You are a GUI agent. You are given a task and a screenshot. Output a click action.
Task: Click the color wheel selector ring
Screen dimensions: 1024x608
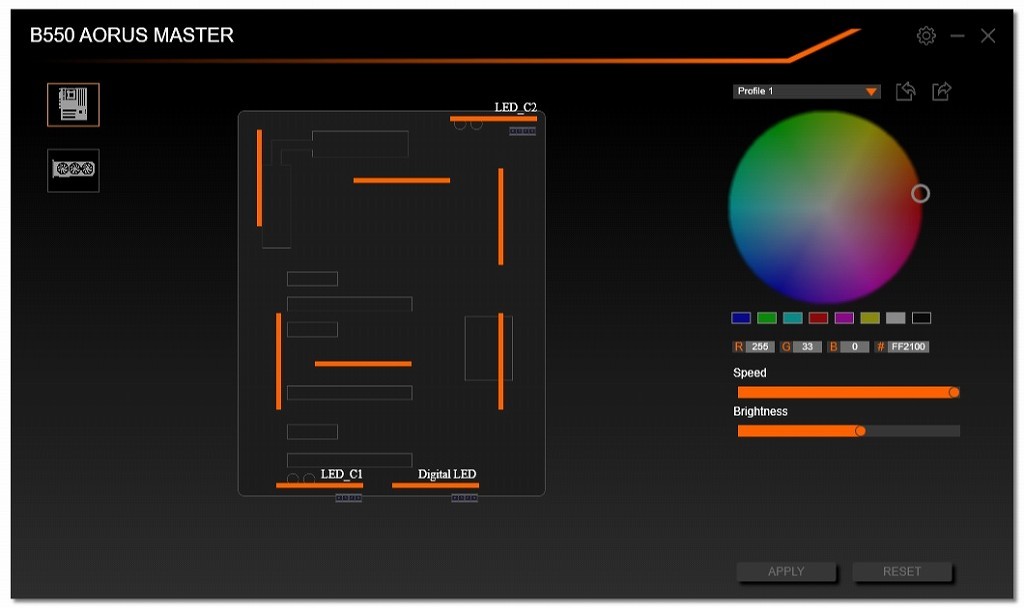[x=920, y=193]
